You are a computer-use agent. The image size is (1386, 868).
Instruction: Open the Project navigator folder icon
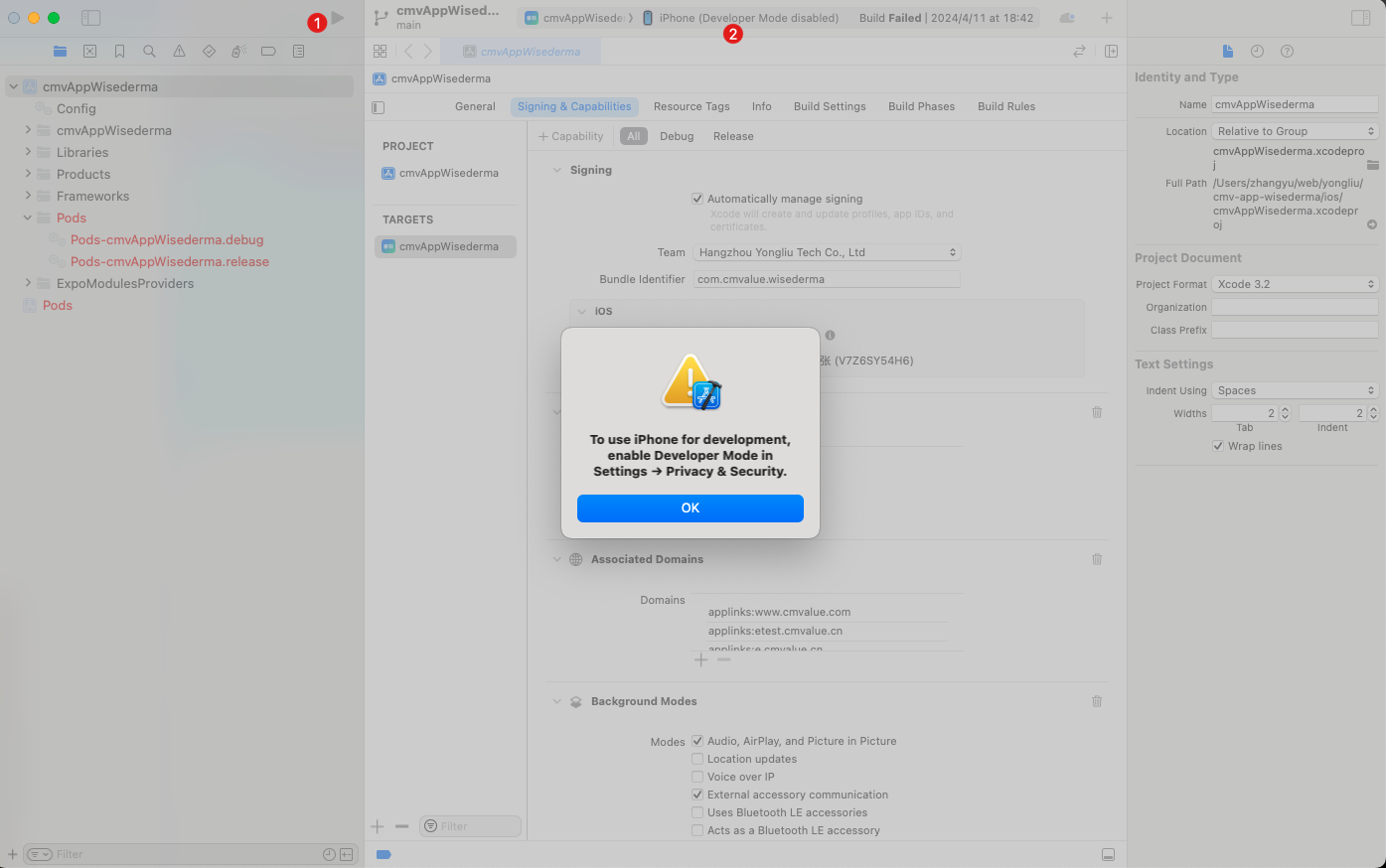click(x=61, y=51)
